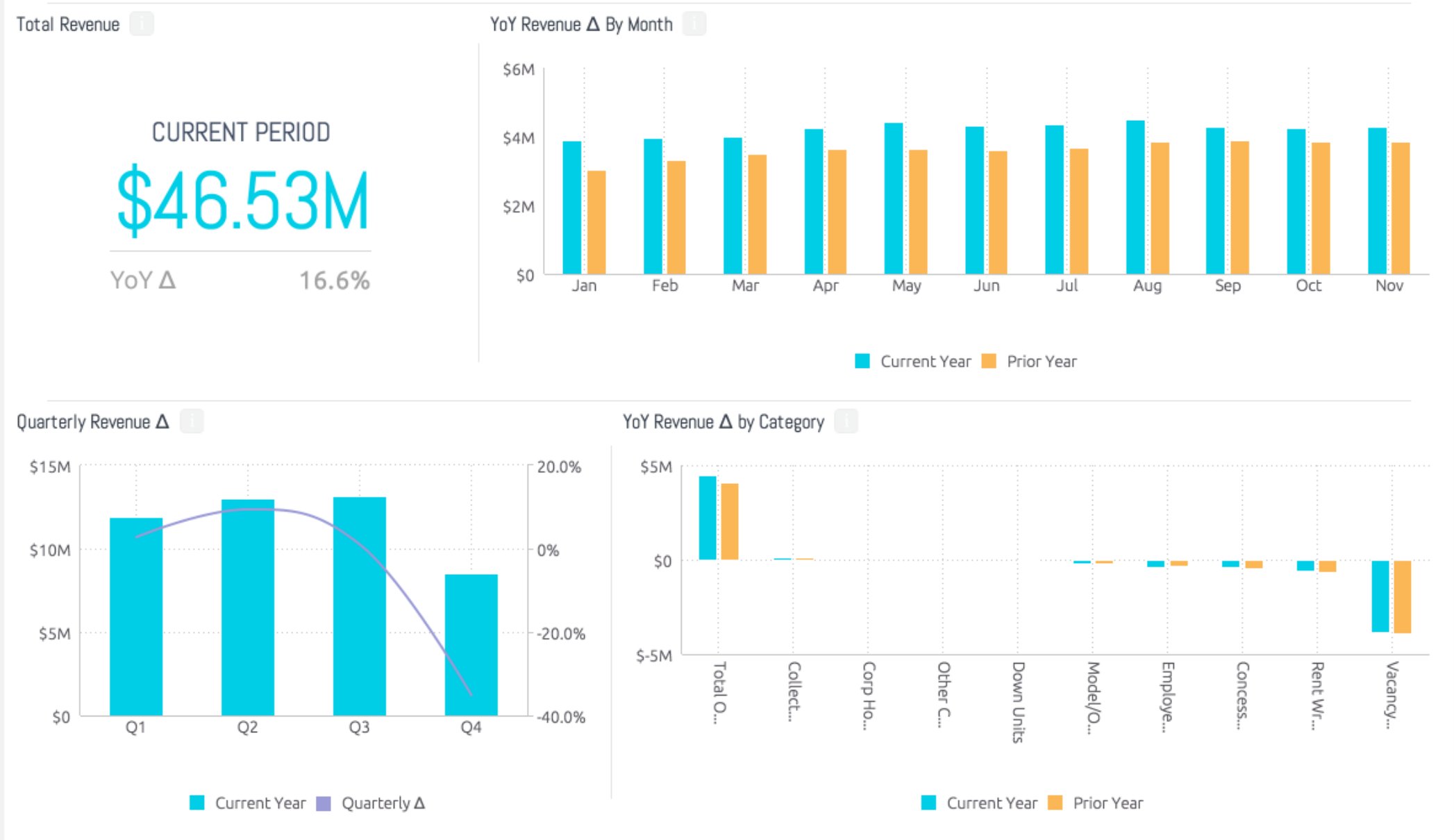The height and width of the screenshot is (840, 1454).
Task: Click the Down Units category label
Action: (x=1018, y=703)
